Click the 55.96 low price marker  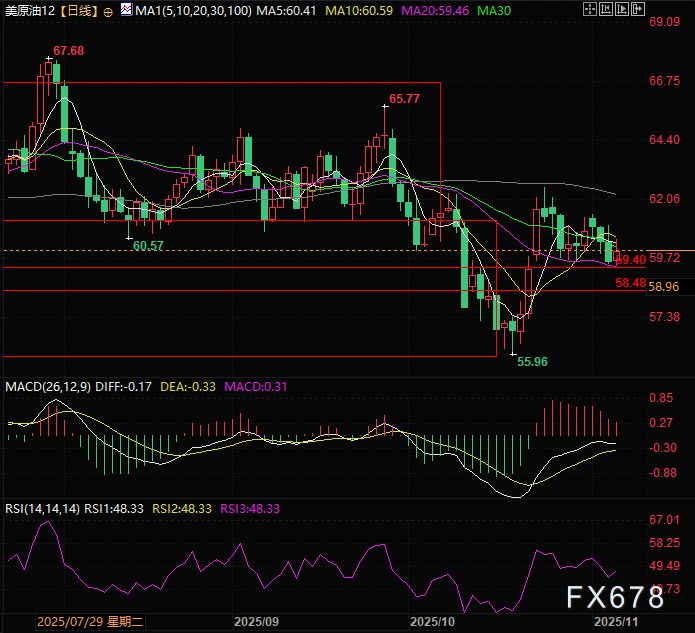point(531,361)
